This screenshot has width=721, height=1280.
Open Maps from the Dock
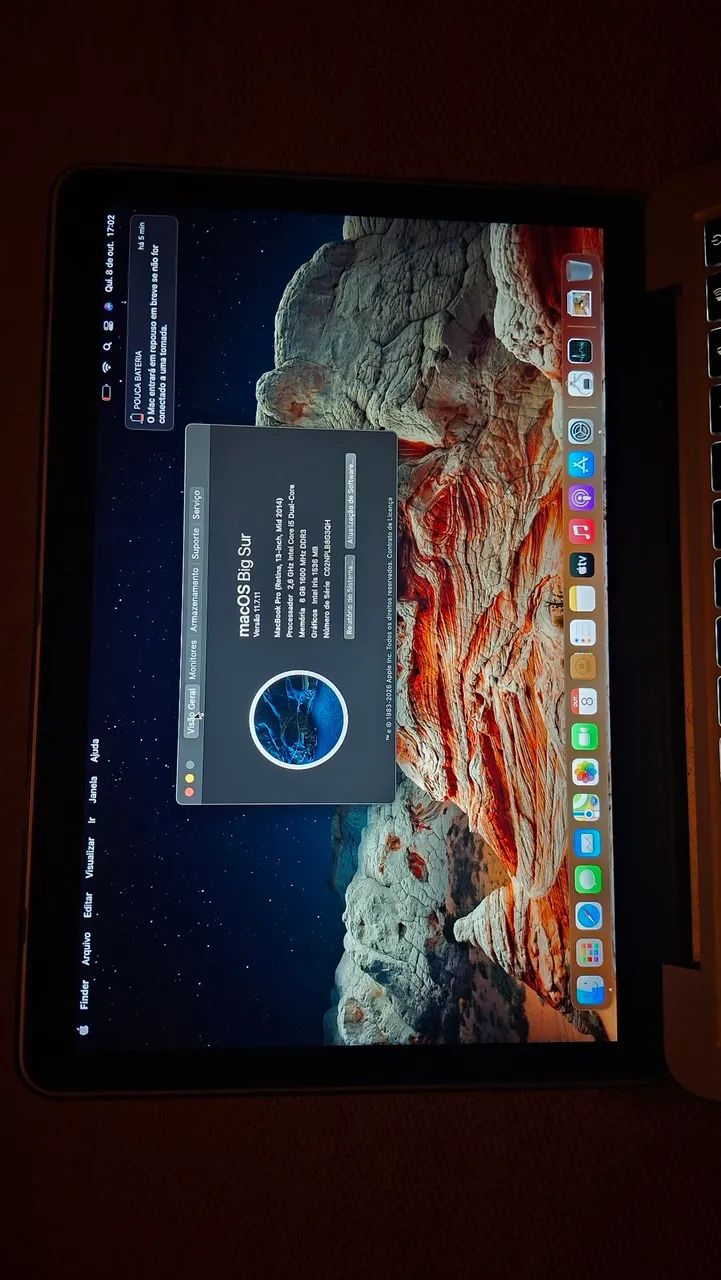pos(586,806)
